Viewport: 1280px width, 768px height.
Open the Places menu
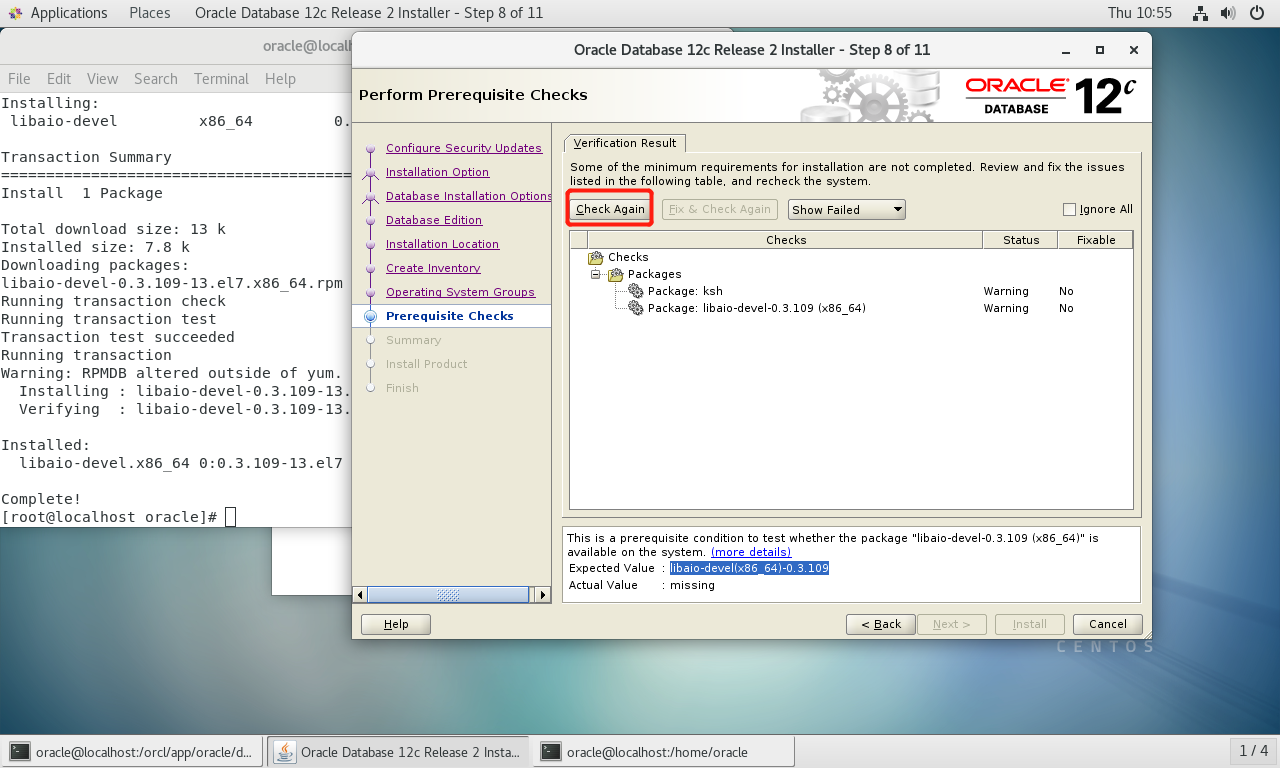150,13
